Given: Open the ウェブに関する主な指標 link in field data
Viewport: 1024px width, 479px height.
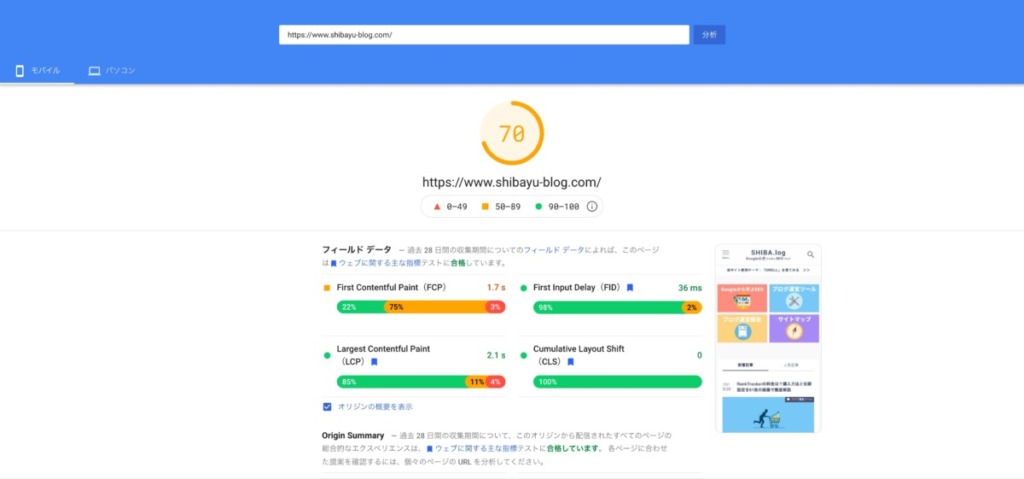Looking at the screenshot, I should pyautogui.click(x=382, y=263).
